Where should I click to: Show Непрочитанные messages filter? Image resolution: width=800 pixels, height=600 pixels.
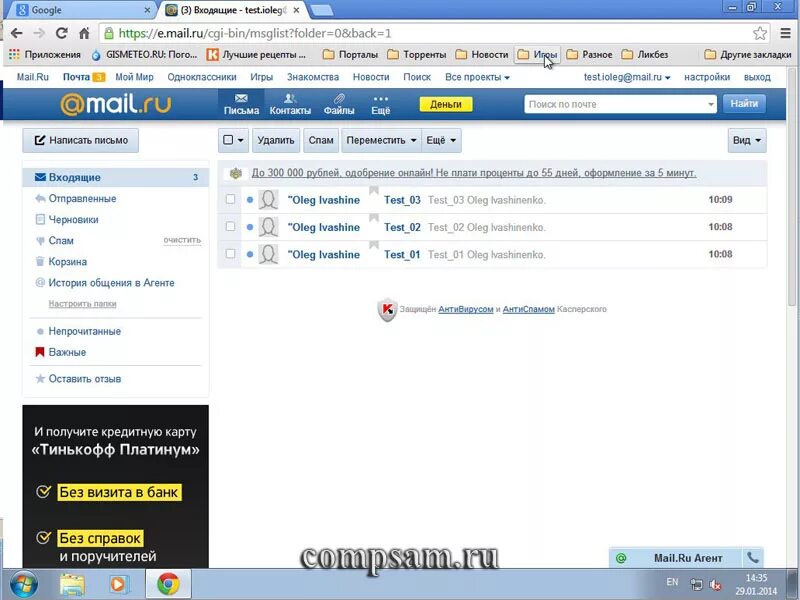click(84, 331)
